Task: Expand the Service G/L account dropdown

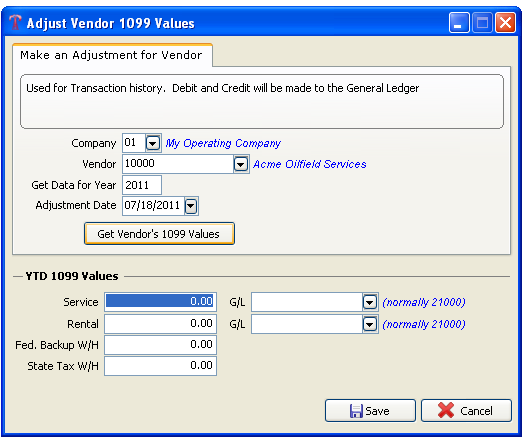Action: coord(370,302)
